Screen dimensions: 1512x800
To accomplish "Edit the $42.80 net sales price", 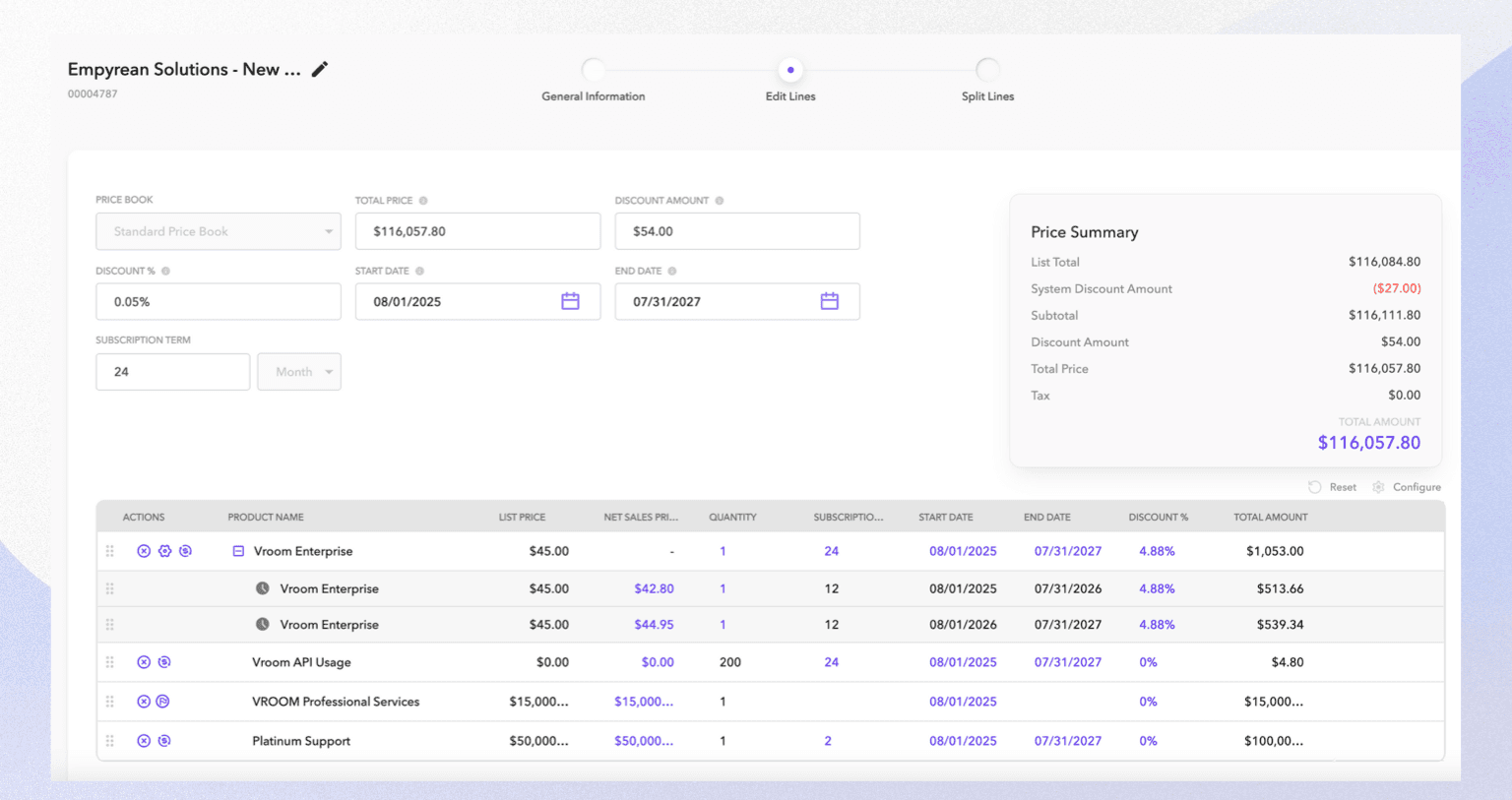I will [654, 588].
